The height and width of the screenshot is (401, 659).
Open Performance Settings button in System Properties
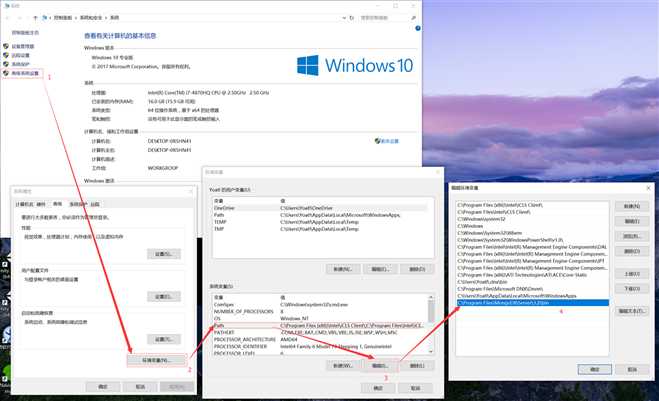tap(164, 254)
